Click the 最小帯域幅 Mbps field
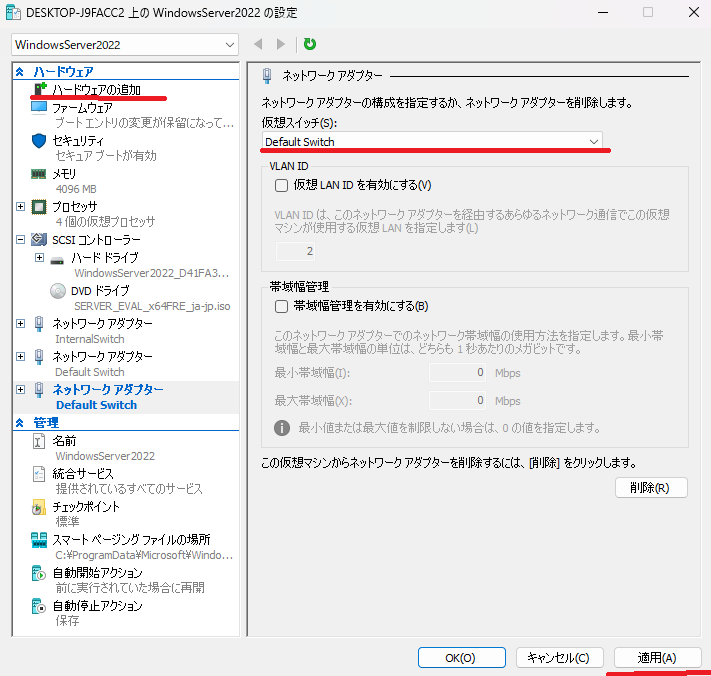The width and height of the screenshot is (711, 676). tap(458, 373)
